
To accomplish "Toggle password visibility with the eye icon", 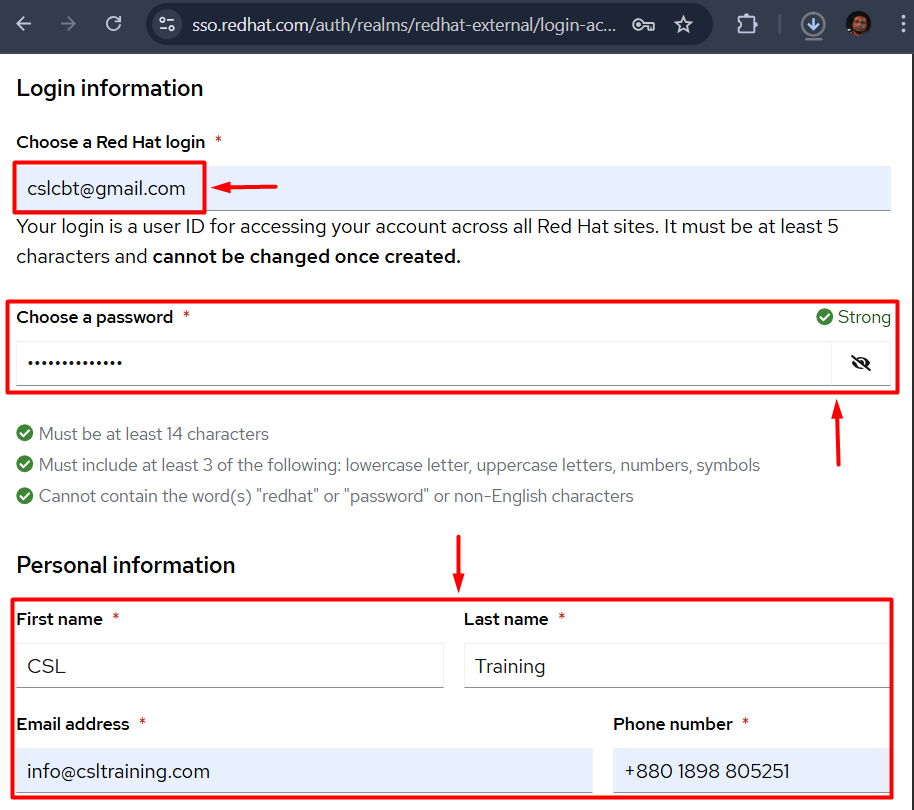I will pos(860,363).
